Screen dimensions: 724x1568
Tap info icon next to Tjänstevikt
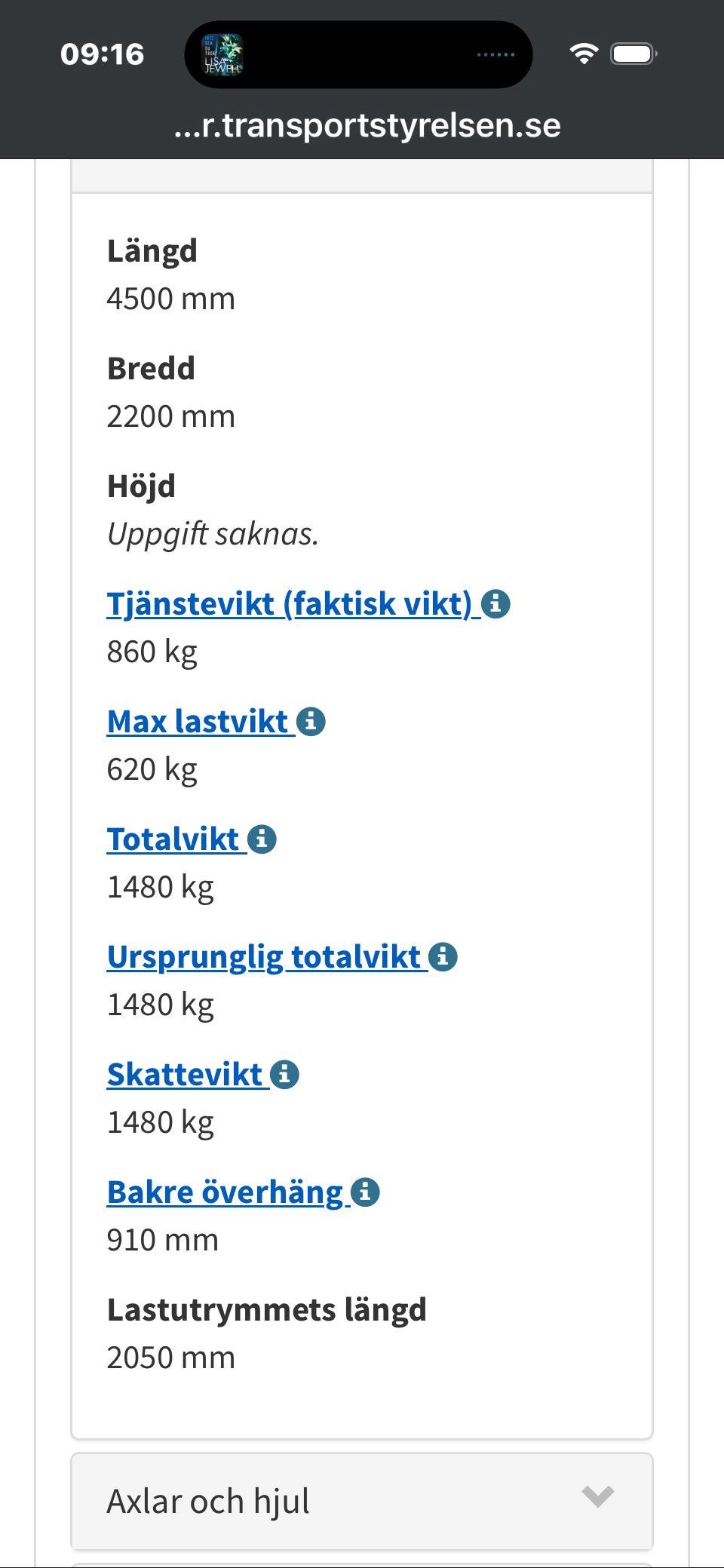495,603
